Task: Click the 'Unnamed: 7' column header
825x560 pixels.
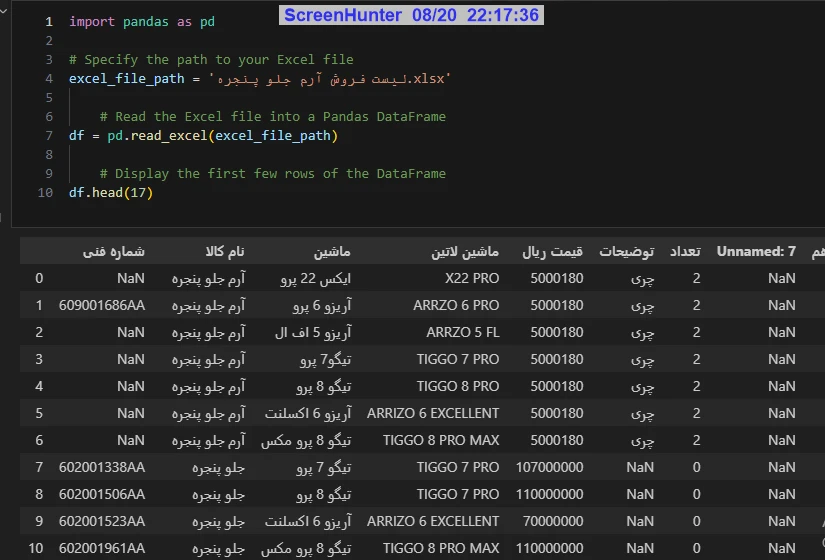Action: coord(756,251)
